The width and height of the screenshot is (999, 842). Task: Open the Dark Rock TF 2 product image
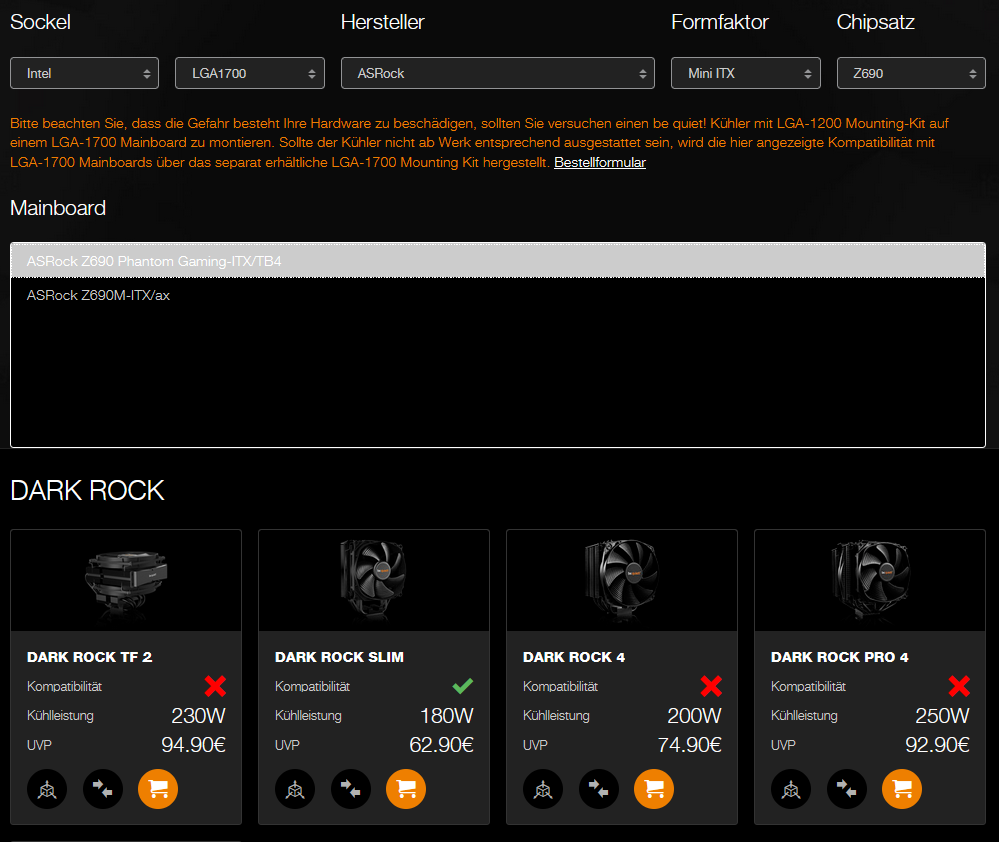126,581
